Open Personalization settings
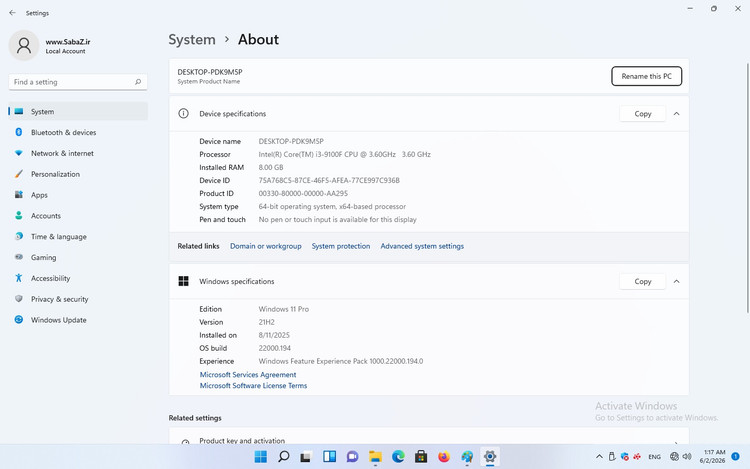The width and height of the screenshot is (750, 469). [78, 174]
